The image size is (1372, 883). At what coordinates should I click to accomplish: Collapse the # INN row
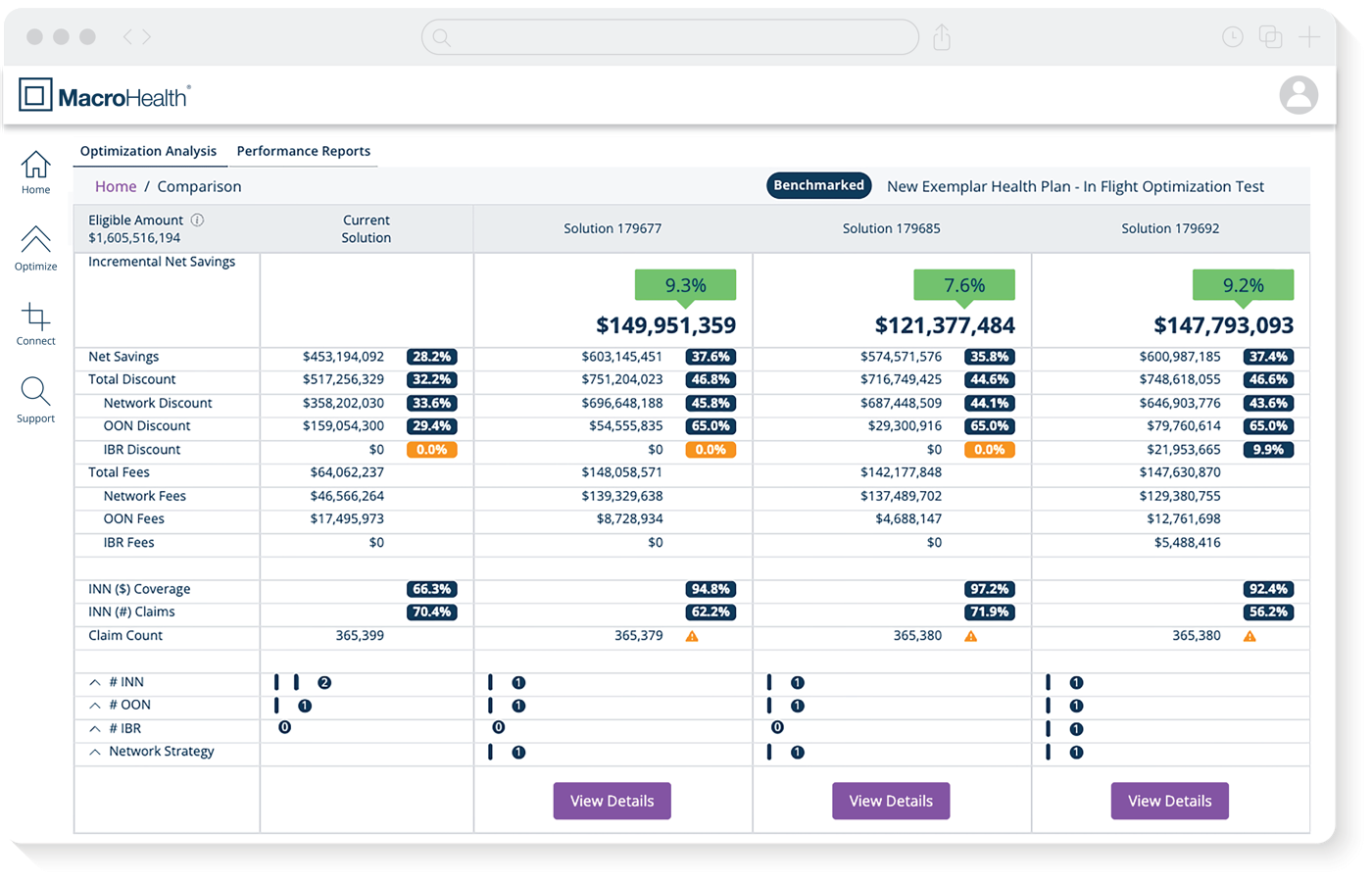point(95,682)
